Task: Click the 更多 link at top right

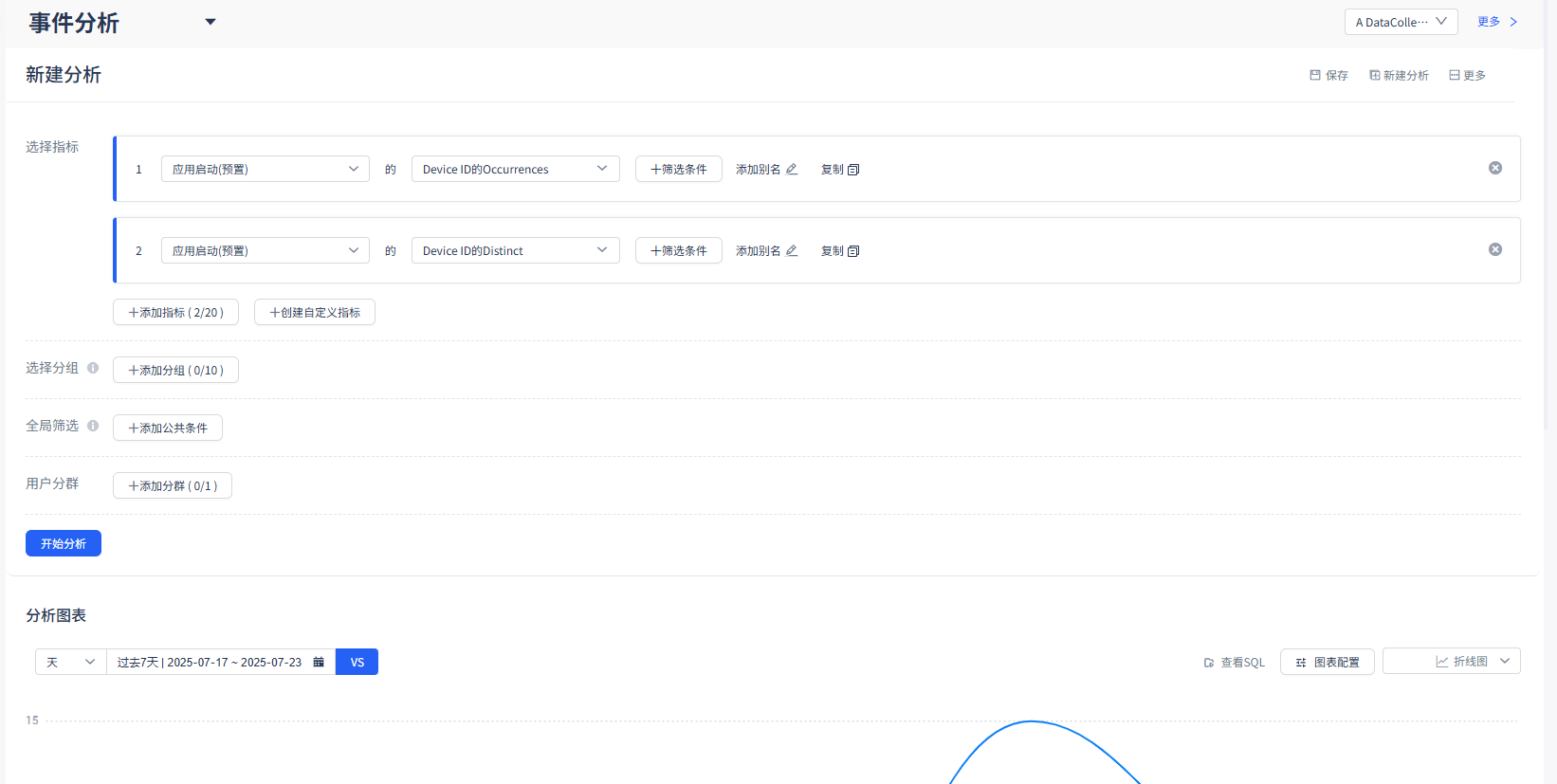Action: coord(1497,22)
